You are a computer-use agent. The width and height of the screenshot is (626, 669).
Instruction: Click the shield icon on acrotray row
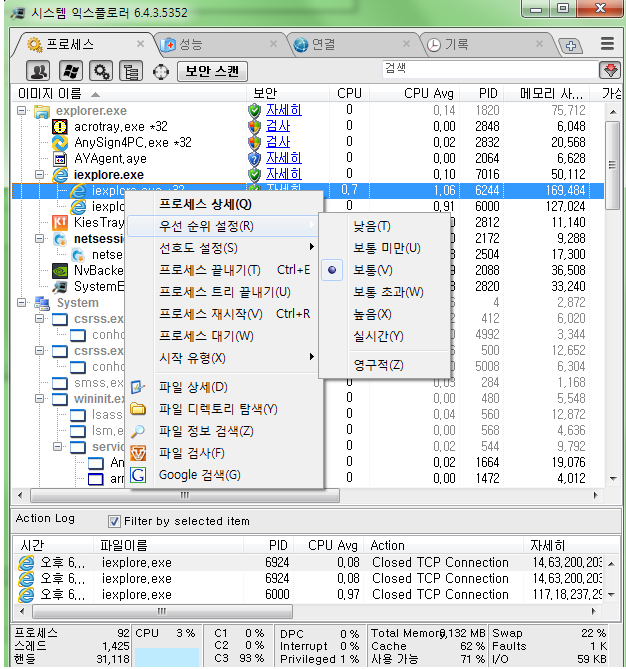tap(254, 127)
